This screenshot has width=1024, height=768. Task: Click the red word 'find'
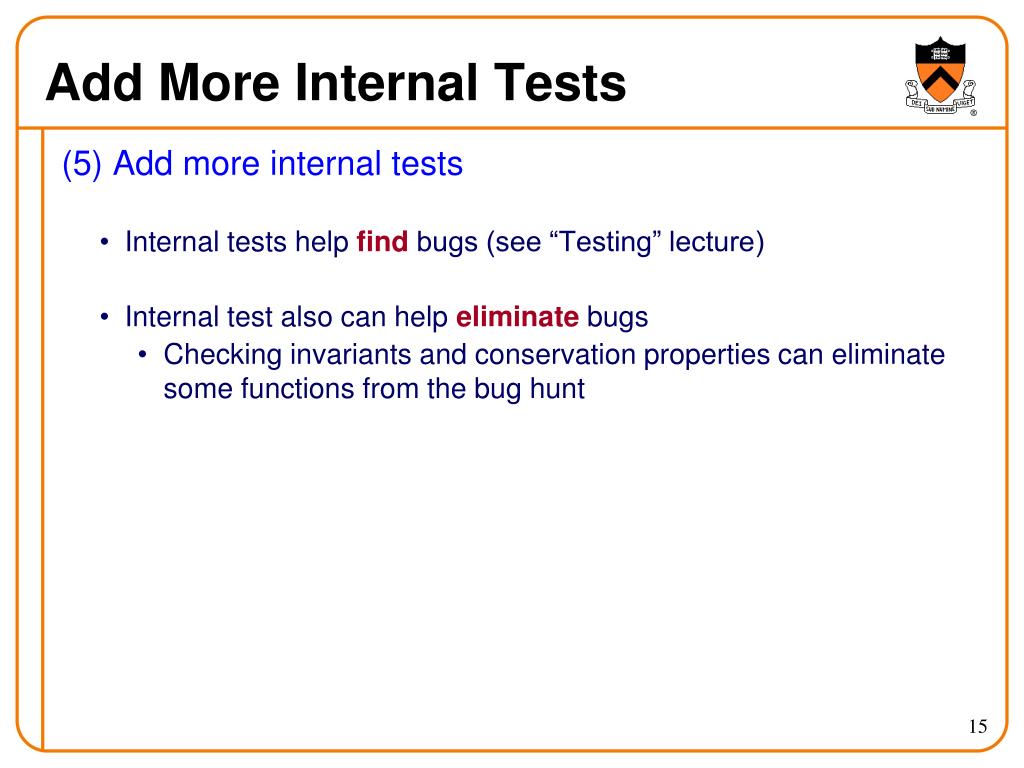pyautogui.click(x=382, y=242)
